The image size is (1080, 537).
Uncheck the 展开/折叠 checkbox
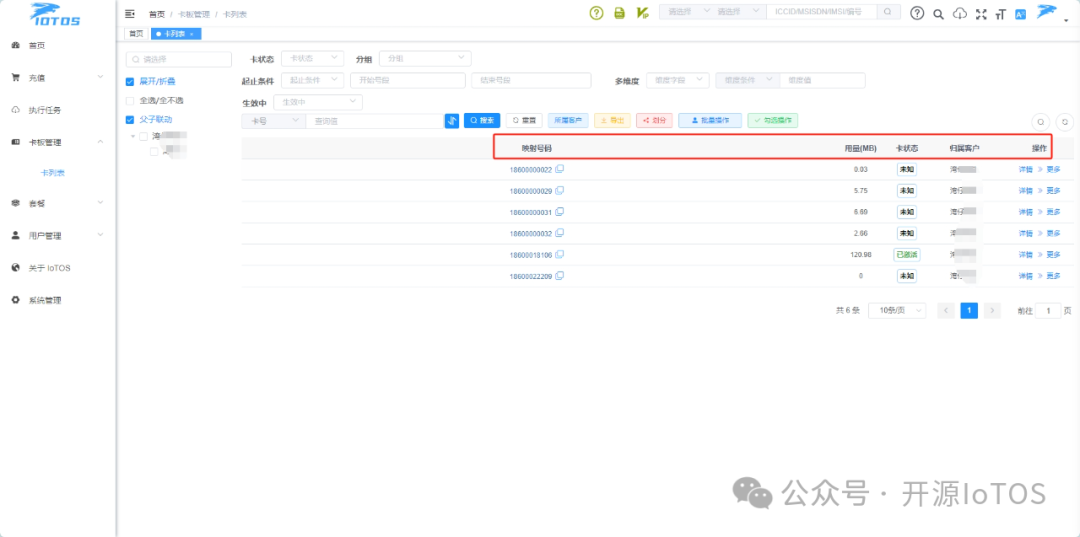[x=129, y=81]
